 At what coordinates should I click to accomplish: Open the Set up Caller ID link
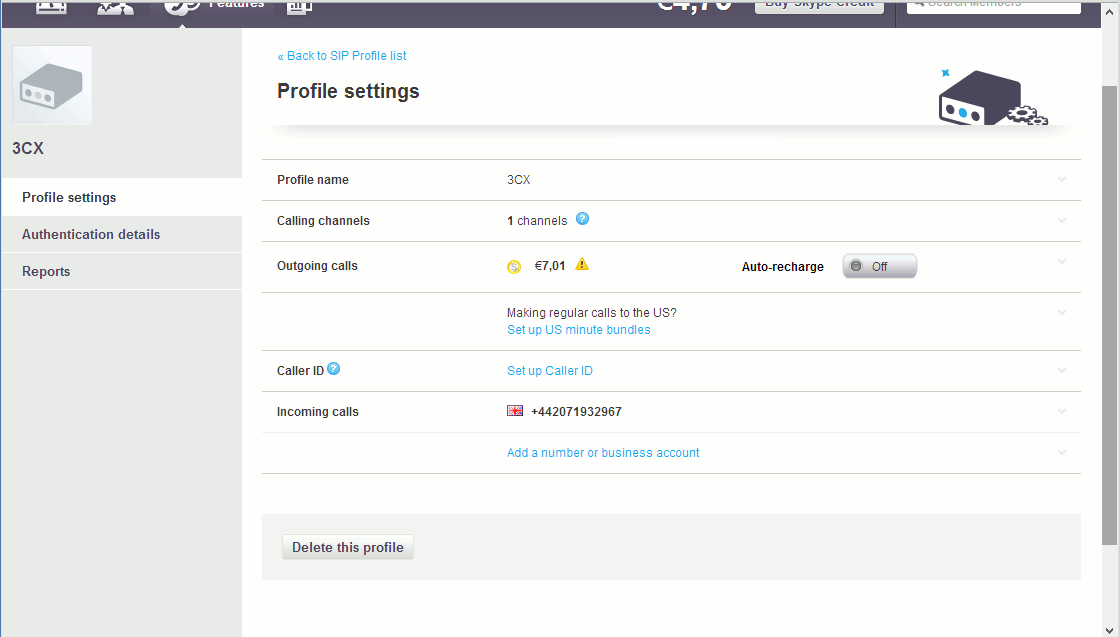point(550,371)
